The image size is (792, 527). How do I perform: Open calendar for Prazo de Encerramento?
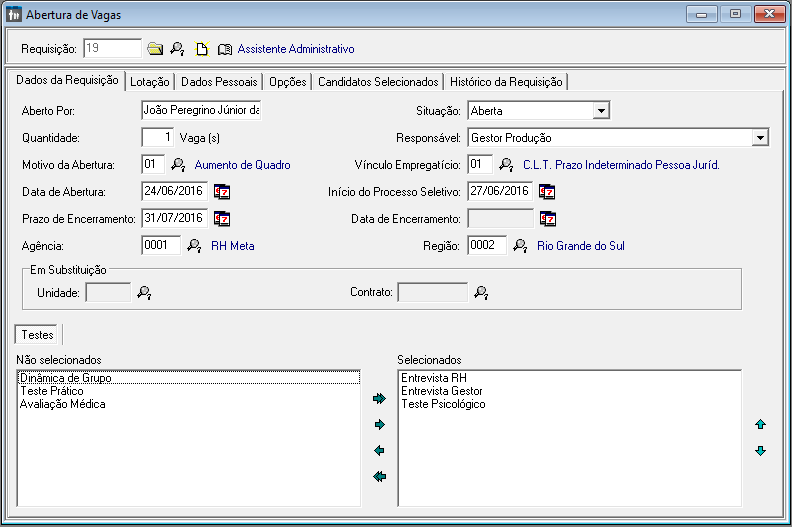point(222,219)
